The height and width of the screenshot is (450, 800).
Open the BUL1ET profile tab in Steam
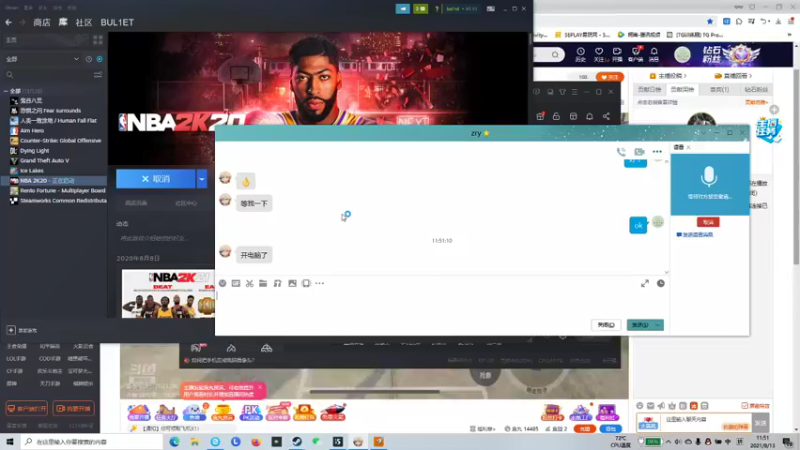117,22
